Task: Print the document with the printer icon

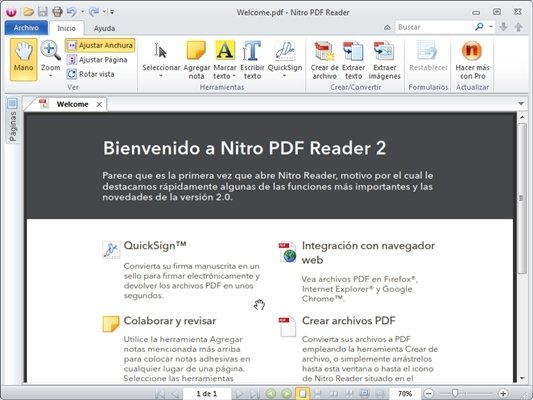Action: [57, 12]
